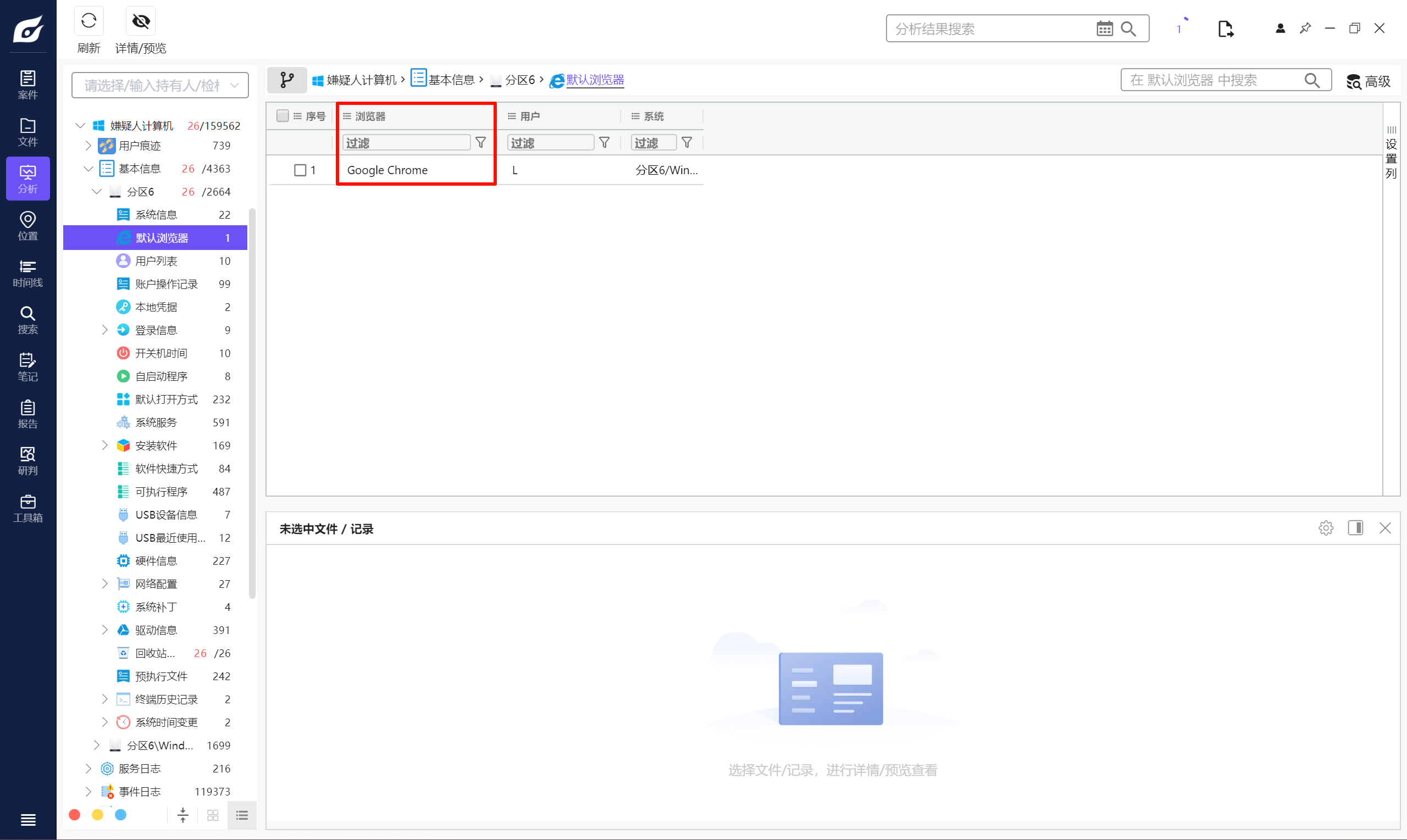This screenshot has height=840, width=1407.
Task: Click the branch path icon button
Action: point(287,80)
